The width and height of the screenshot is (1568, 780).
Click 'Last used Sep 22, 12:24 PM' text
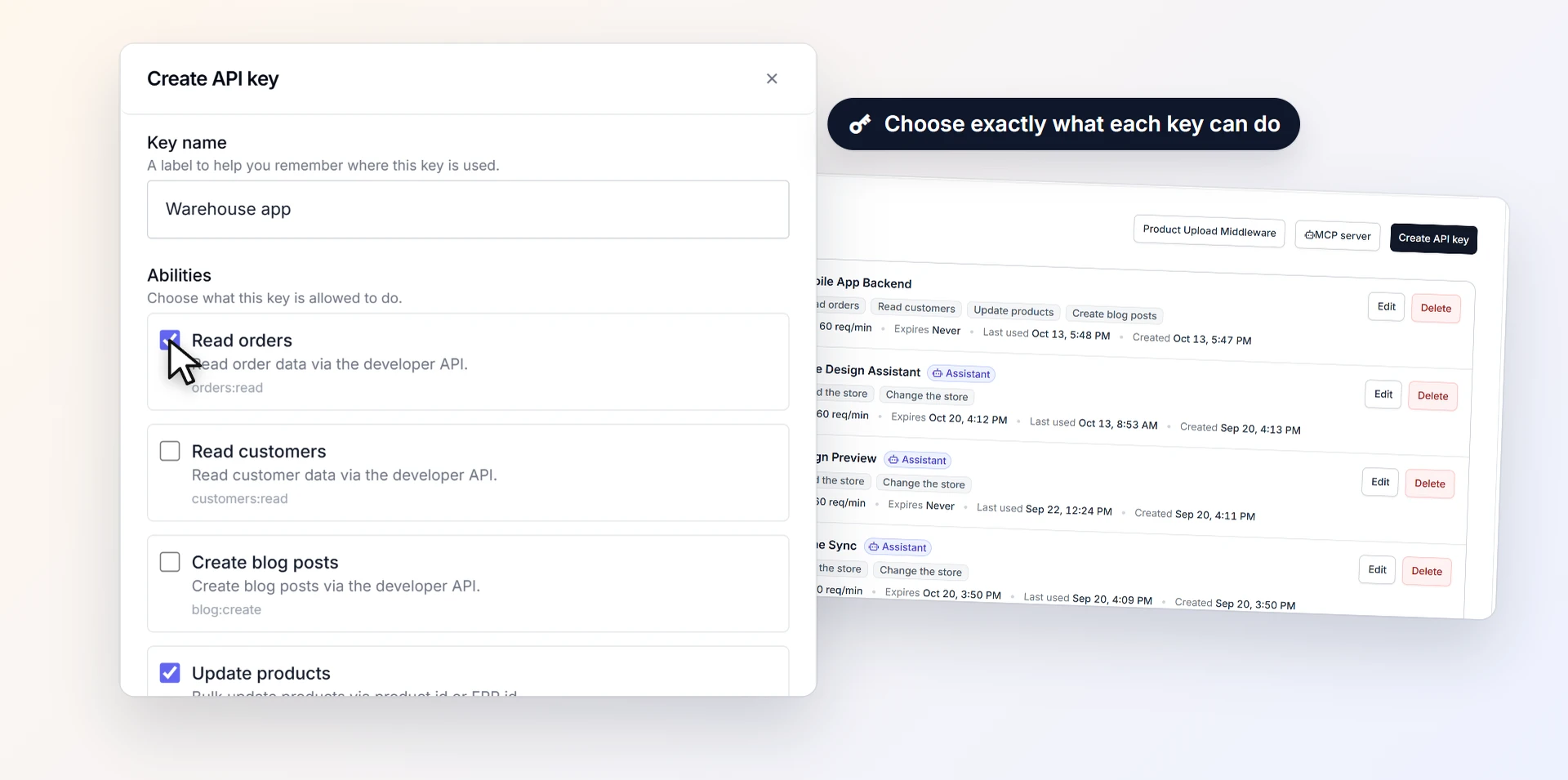tap(1044, 509)
